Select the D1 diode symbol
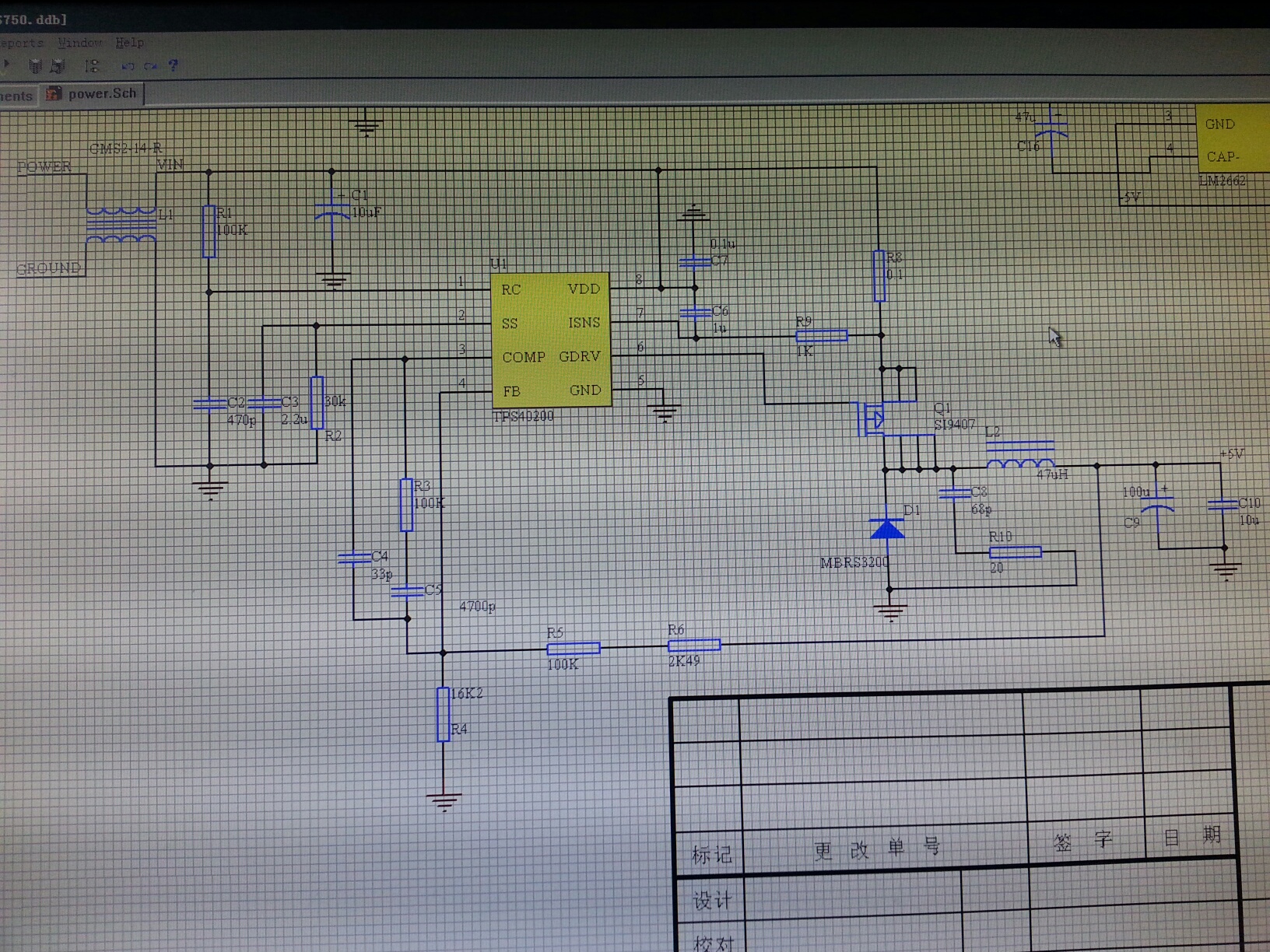This screenshot has height=952, width=1270. point(887,530)
